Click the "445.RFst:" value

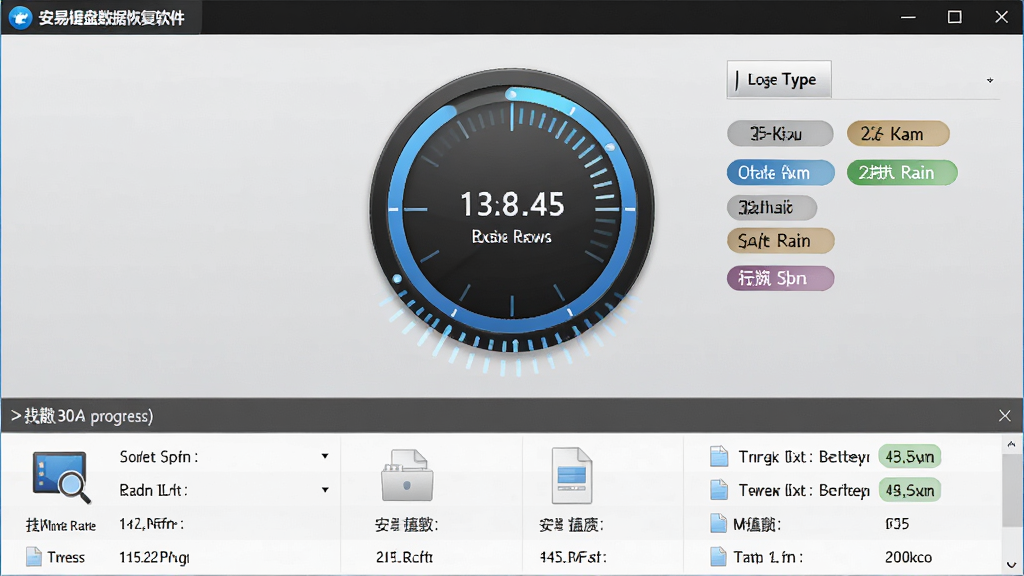point(573,557)
